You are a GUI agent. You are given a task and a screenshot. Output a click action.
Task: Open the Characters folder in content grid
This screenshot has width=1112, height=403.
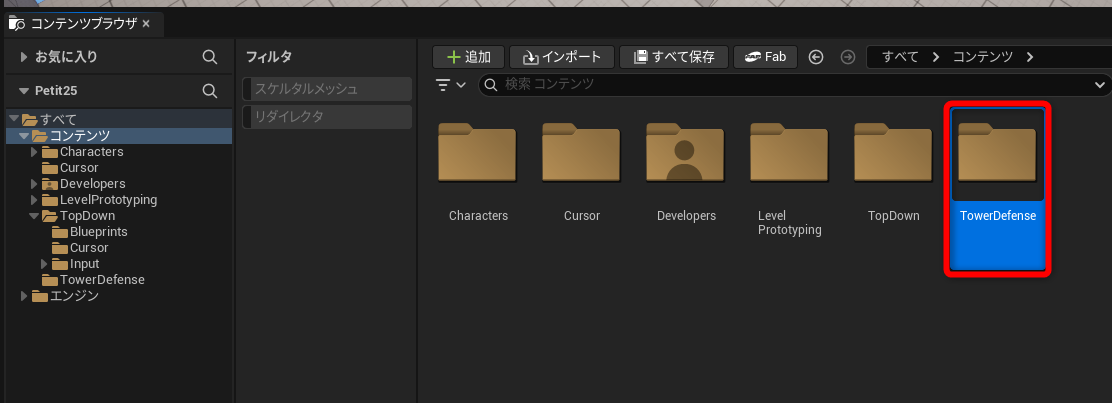click(x=477, y=155)
